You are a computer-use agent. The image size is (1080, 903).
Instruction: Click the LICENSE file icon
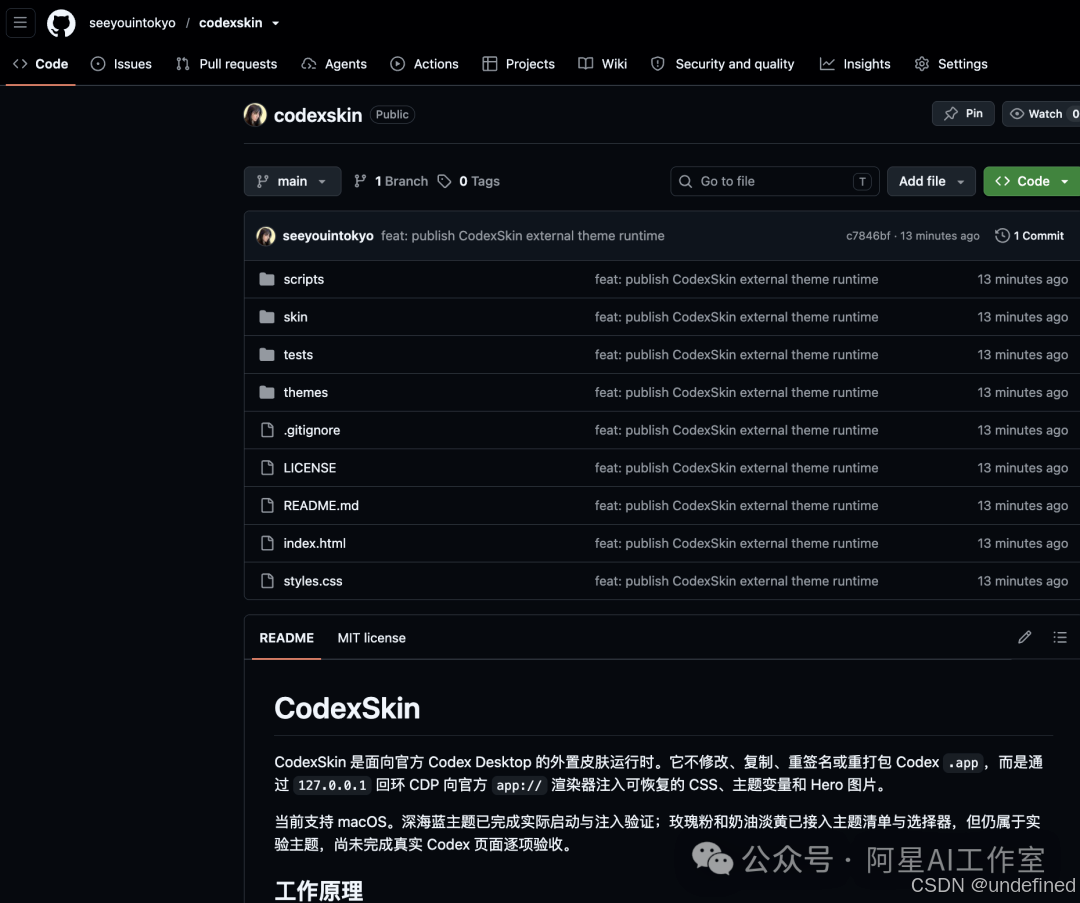[x=267, y=468]
